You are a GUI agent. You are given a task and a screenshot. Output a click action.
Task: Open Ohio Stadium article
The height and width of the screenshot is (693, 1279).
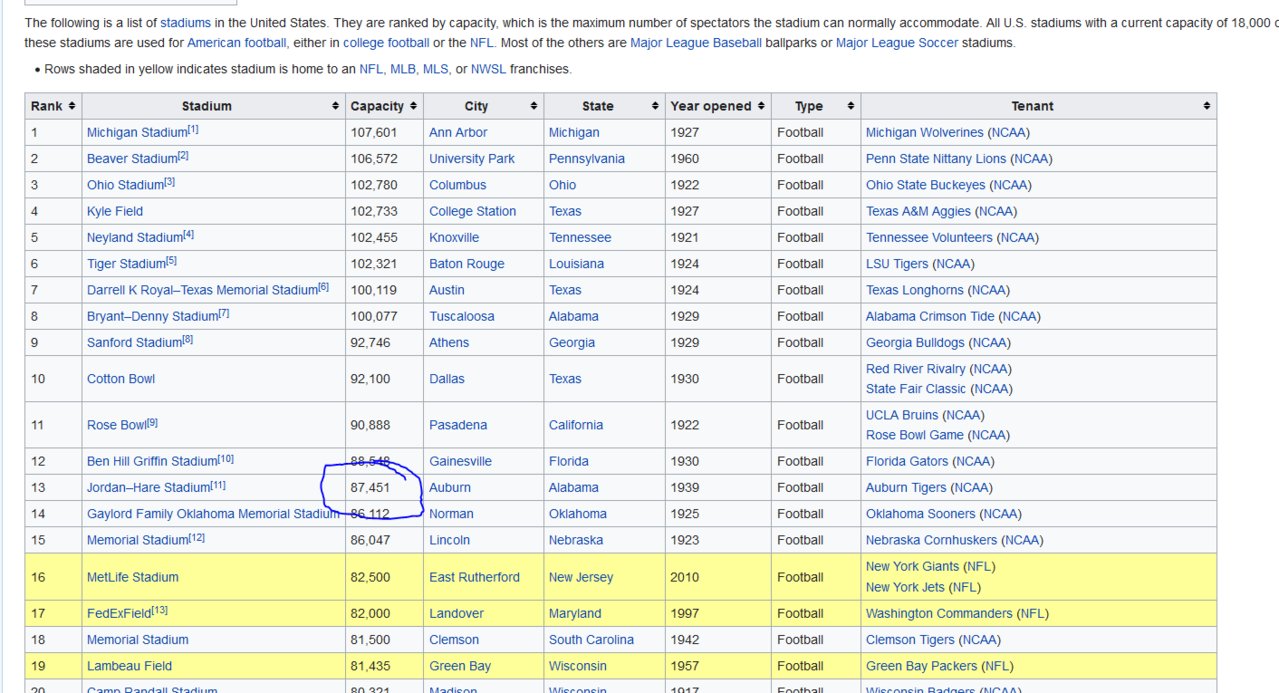pos(125,185)
